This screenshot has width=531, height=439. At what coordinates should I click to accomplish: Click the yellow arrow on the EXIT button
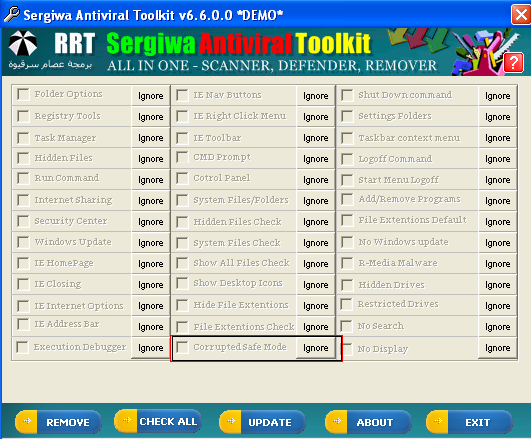click(x=438, y=421)
